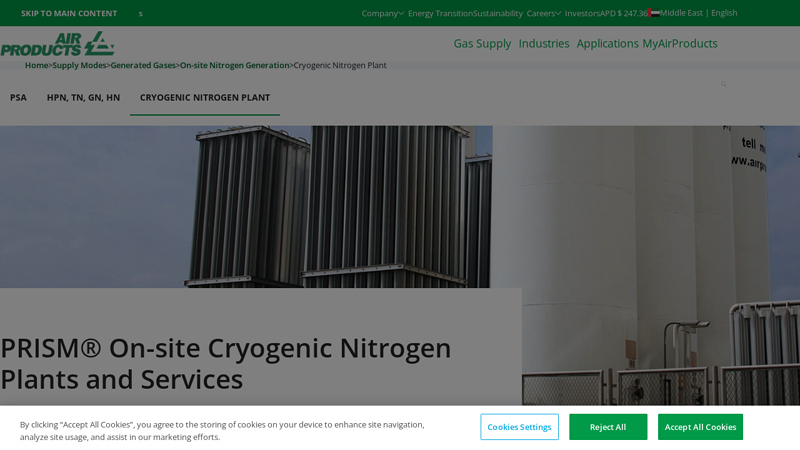Go to Home breadcrumb
Screen dimensions: 800x450
pos(36,65)
